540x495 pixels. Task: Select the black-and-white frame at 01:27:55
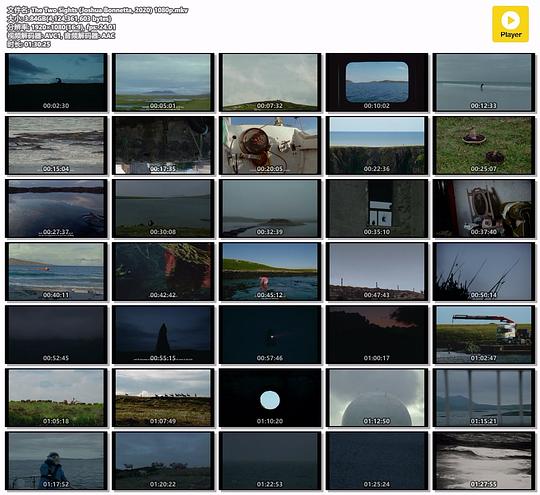click(484, 461)
